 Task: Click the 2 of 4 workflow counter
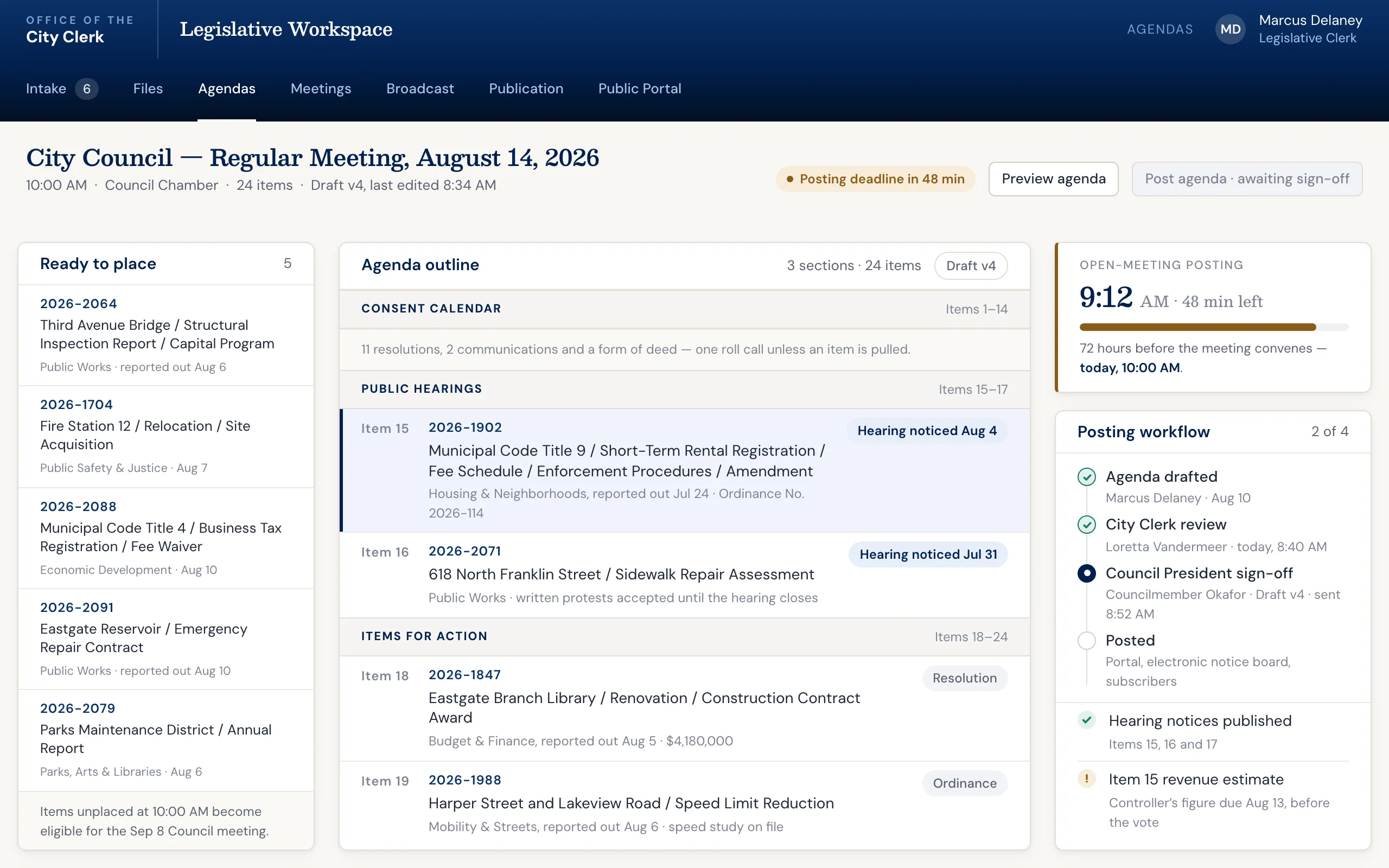1330,432
